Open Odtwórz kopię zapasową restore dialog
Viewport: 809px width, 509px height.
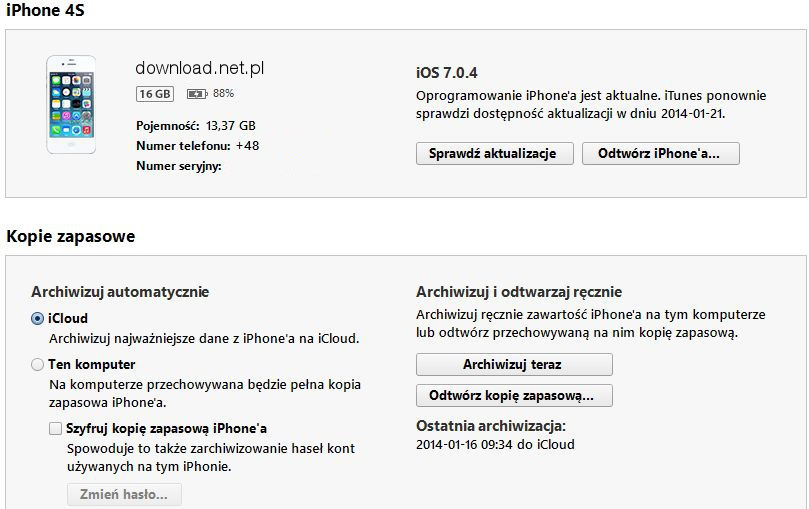click(514, 396)
